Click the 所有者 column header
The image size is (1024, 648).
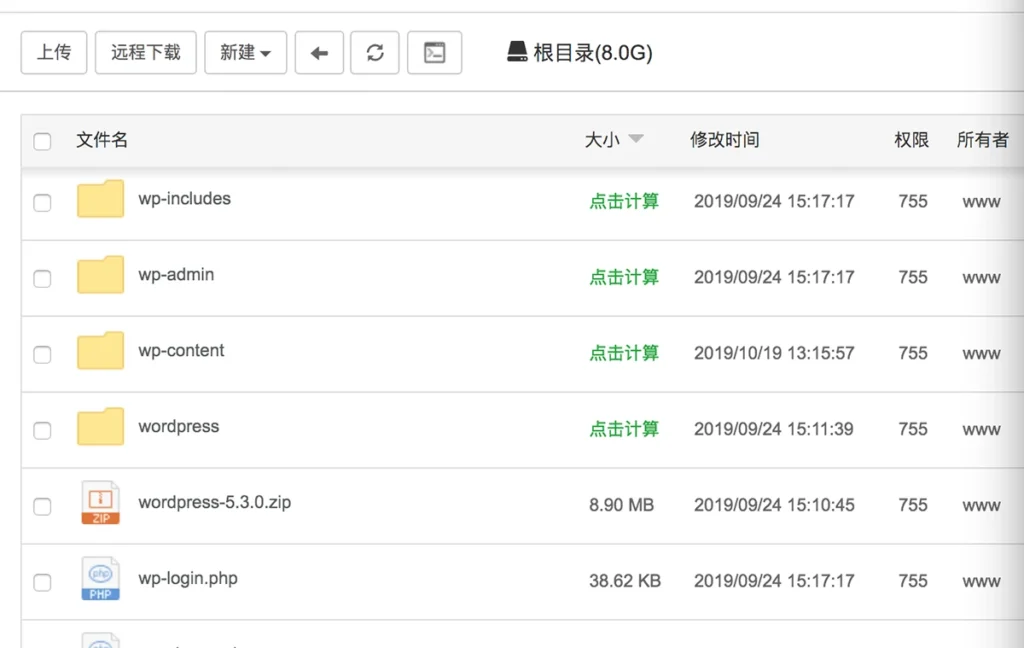point(982,139)
